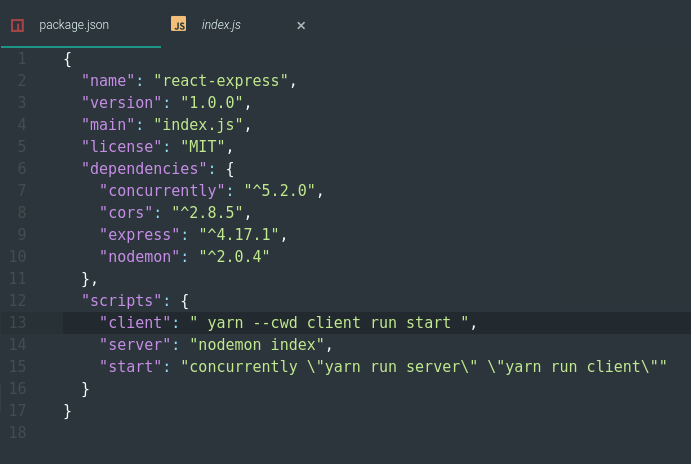Click the "index.js" string value in code
691x464 pixels.
click(198, 125)
